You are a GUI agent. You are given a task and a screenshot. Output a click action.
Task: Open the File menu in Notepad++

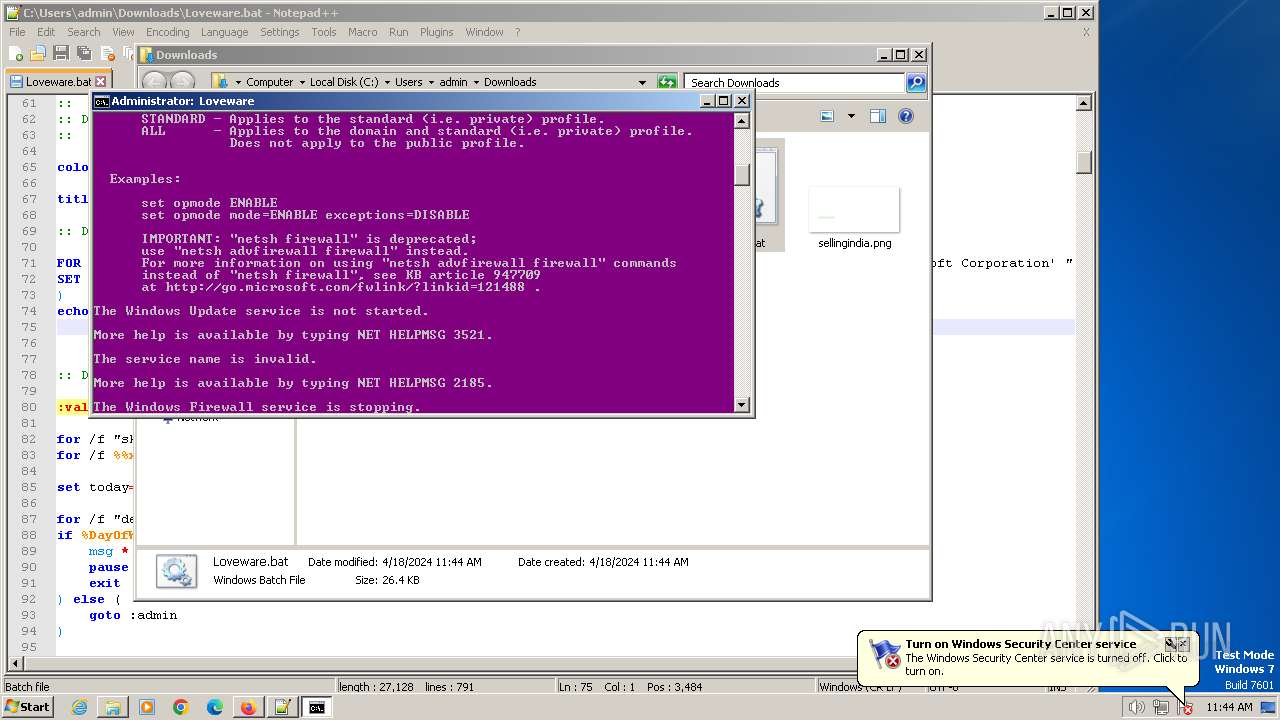click(17, 32)
